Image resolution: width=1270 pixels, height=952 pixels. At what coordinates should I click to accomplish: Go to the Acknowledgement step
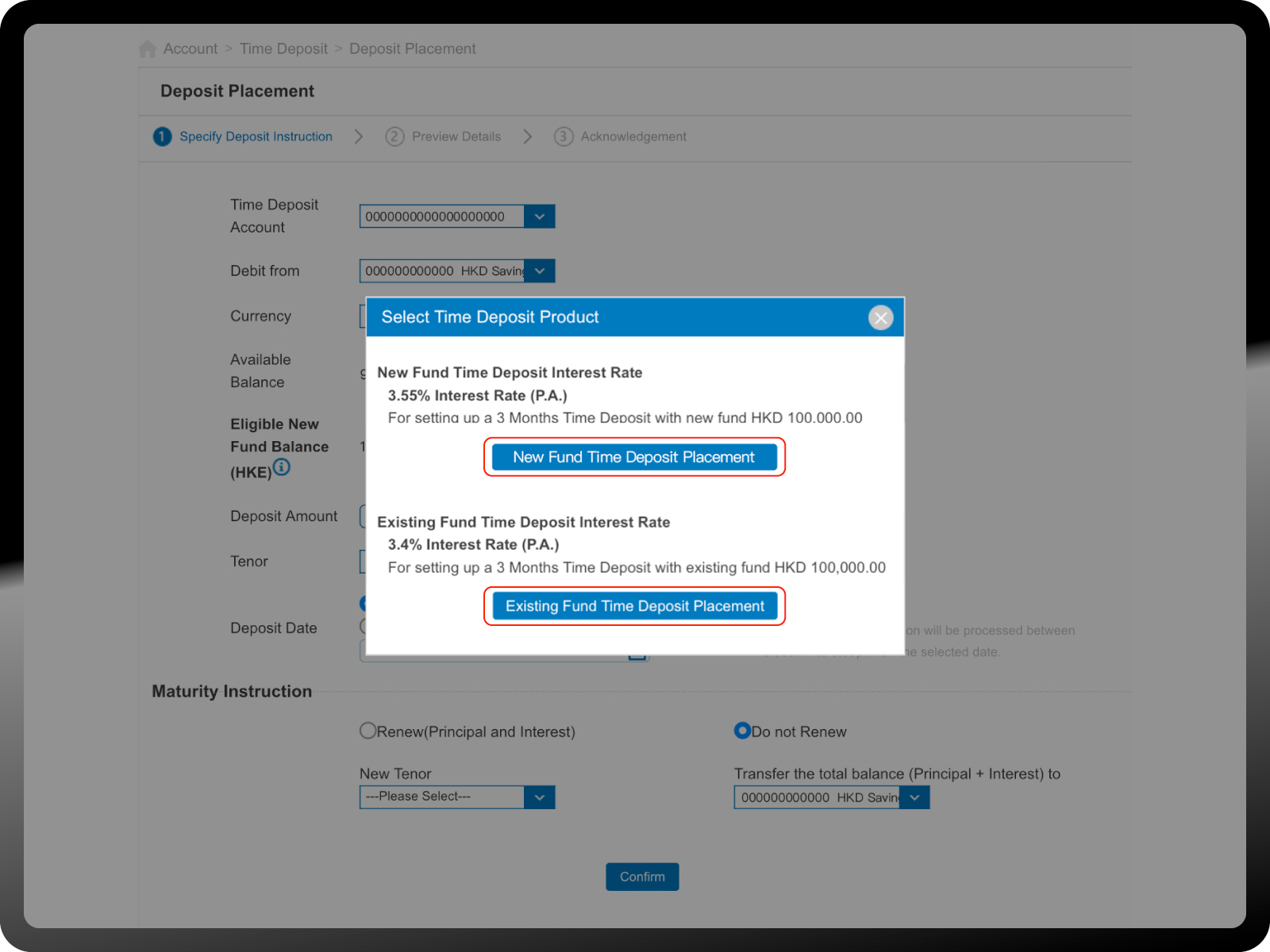633,136
